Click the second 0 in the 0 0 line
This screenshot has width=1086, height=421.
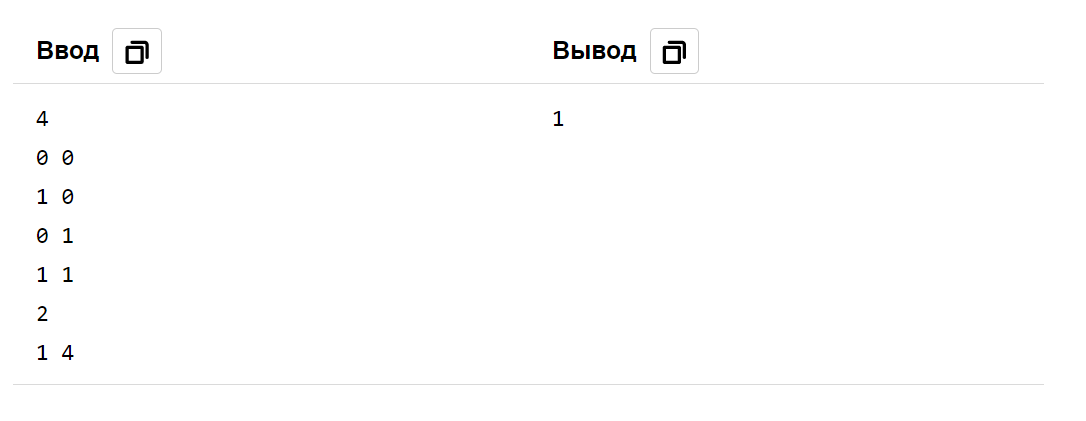coord(67,159)
